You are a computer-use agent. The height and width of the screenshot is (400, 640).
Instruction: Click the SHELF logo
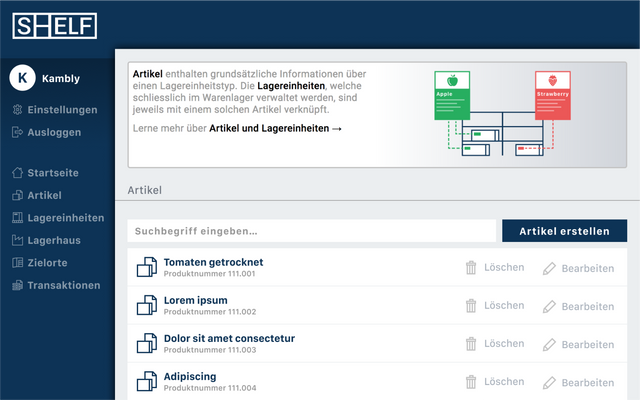tap(55, 26)
